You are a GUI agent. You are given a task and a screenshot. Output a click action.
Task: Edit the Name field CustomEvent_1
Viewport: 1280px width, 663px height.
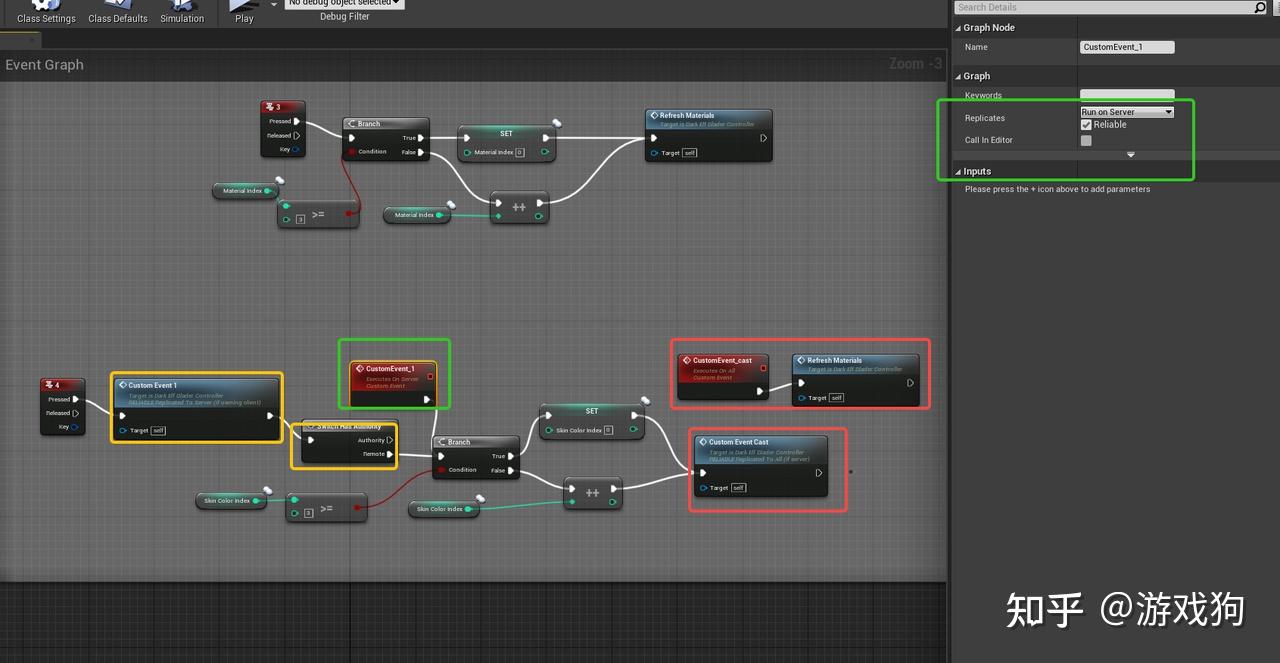1128,47
